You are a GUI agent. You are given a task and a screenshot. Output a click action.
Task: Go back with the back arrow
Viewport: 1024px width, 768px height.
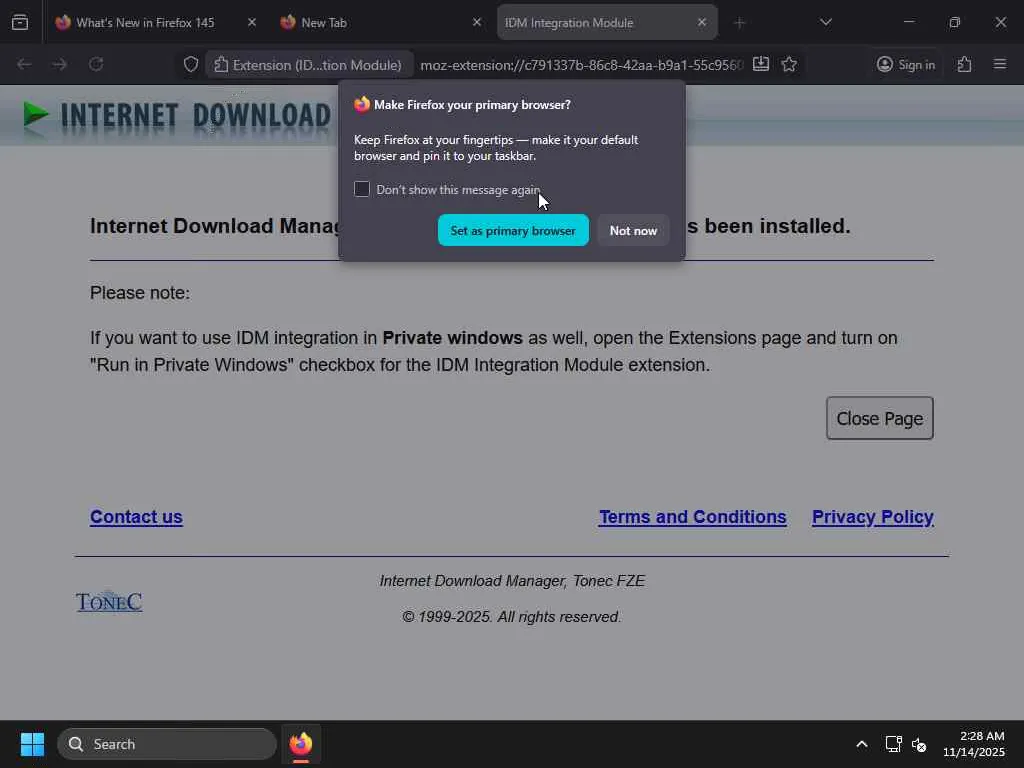(24, 64)
